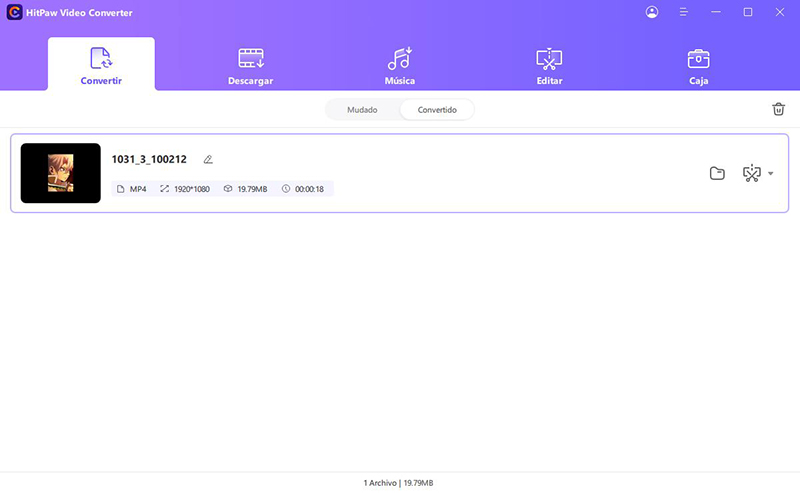The height and width of the screenshot is (493, 800).
Task: Click the trash icon to delete all
Action: point(779,110)
